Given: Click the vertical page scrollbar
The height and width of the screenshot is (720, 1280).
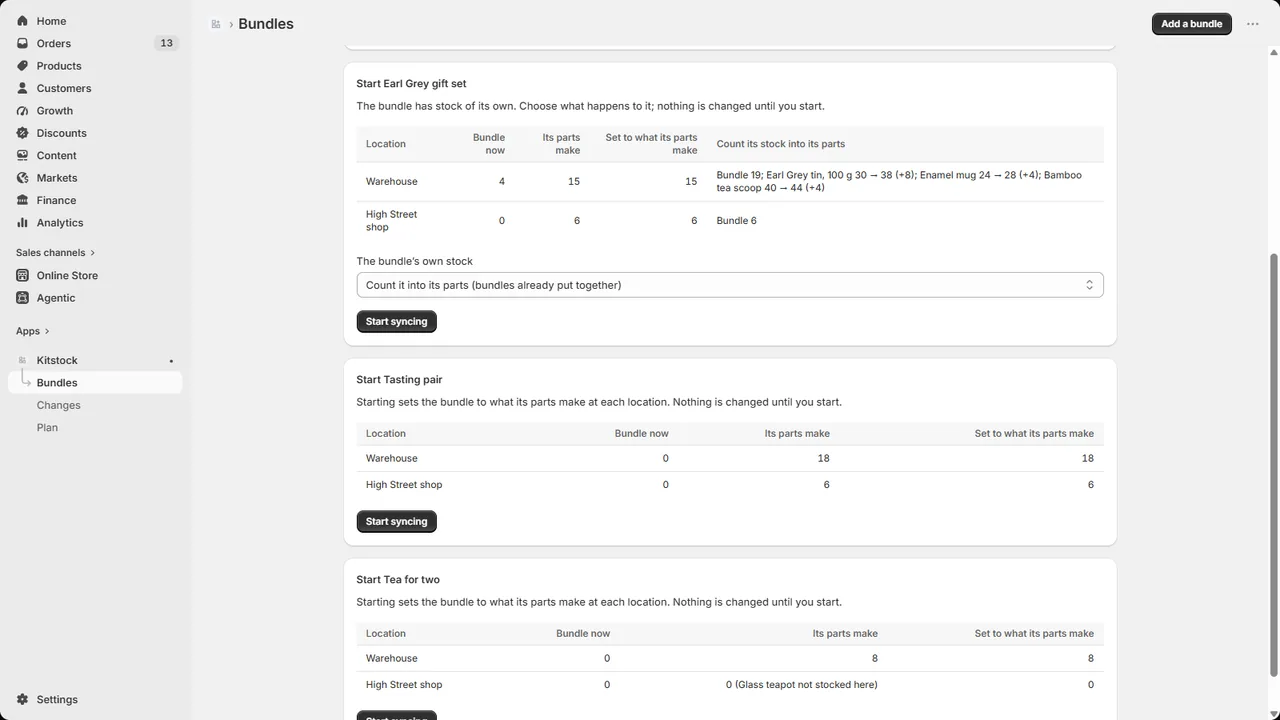Looking at the screenshot, I should tap(1273, 465).
